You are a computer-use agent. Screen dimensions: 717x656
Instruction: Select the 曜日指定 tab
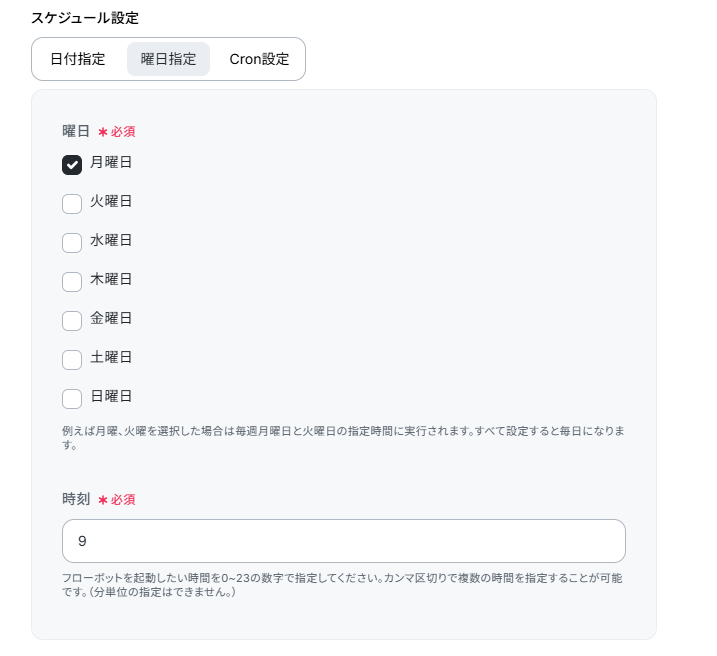[168, 59]
